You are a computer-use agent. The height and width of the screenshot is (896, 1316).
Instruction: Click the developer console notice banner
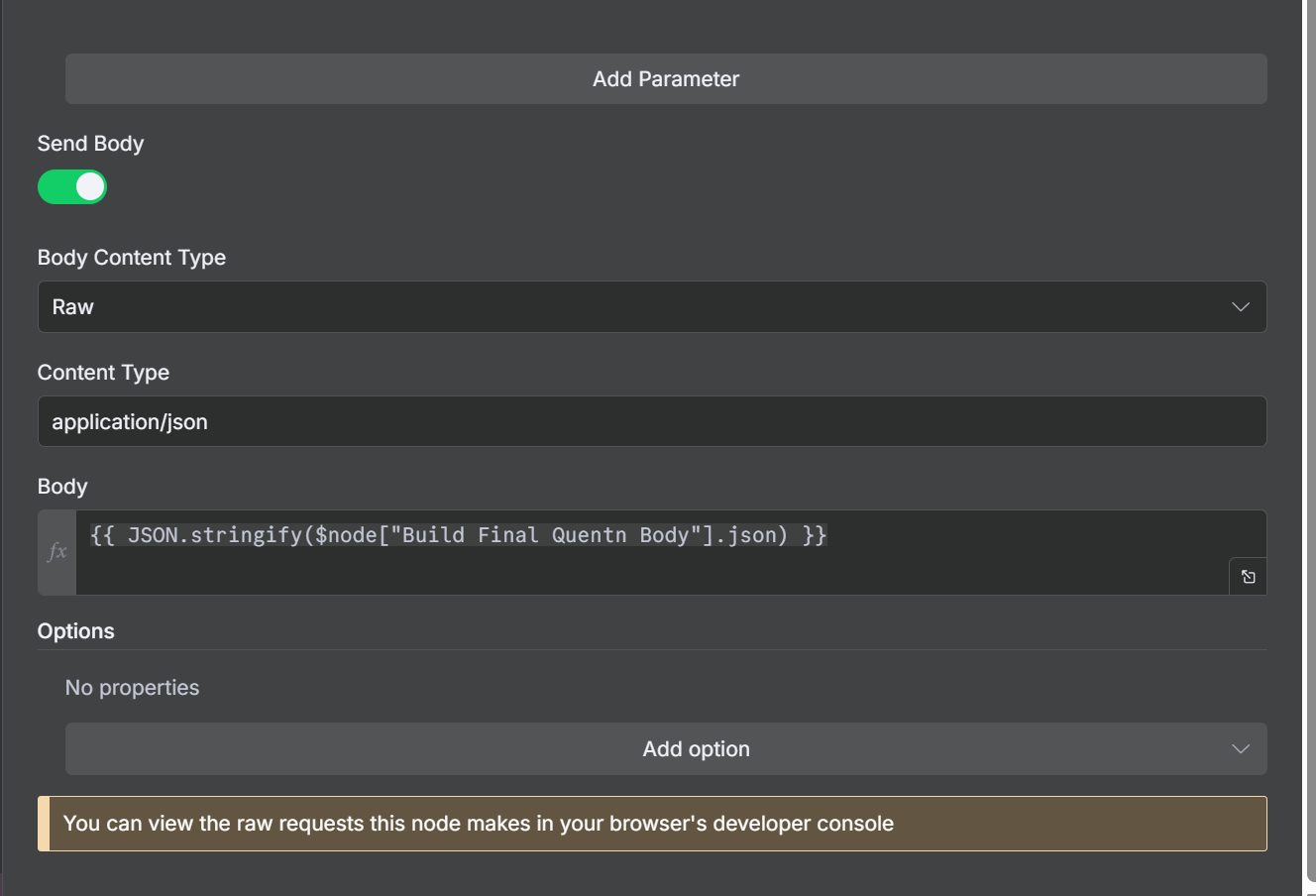tap(651, 824)
